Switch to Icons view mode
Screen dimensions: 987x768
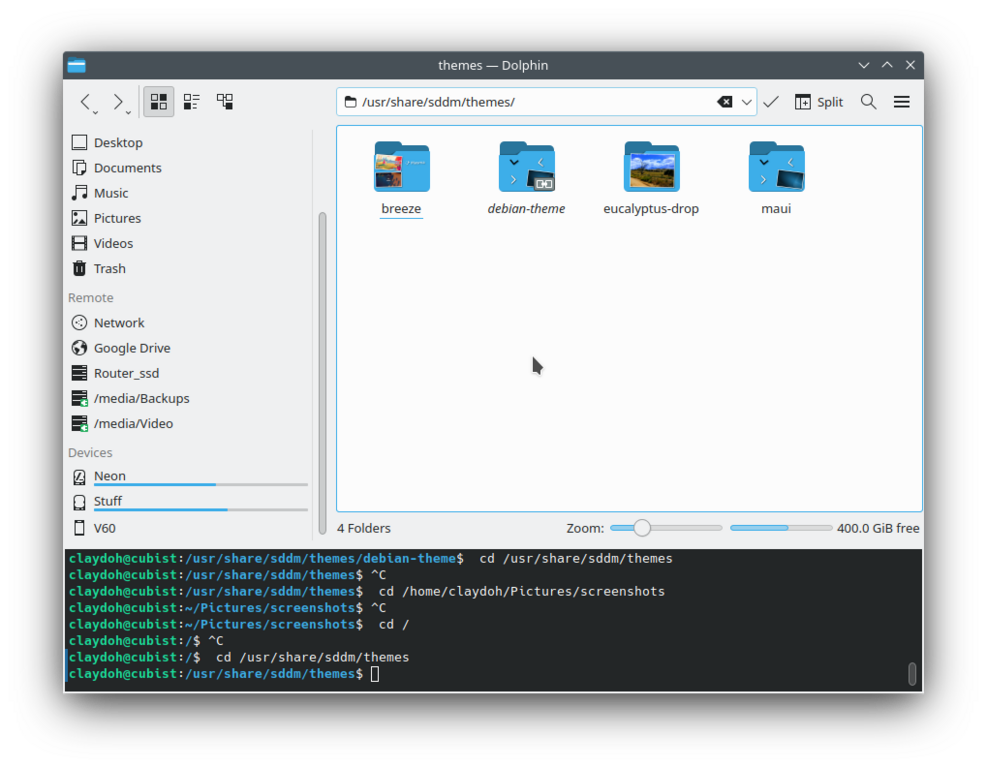tap(158, 102)
